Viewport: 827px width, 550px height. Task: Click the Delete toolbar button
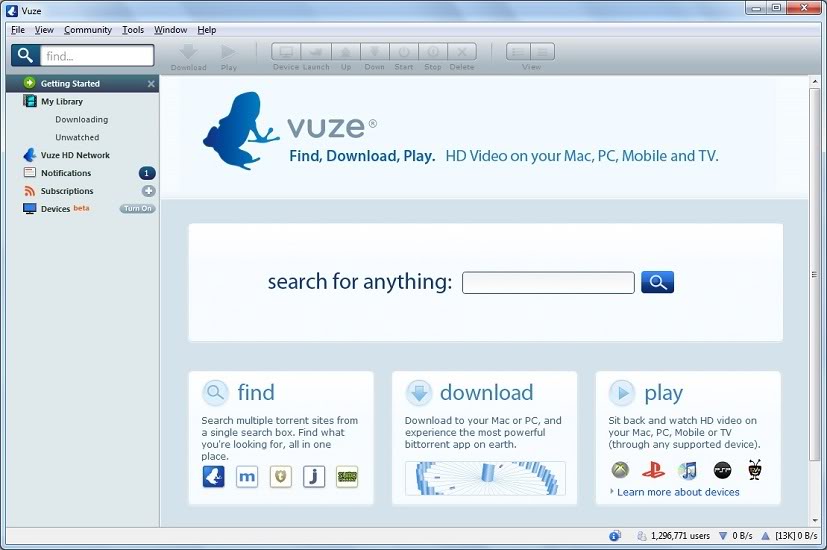(462, 52)
